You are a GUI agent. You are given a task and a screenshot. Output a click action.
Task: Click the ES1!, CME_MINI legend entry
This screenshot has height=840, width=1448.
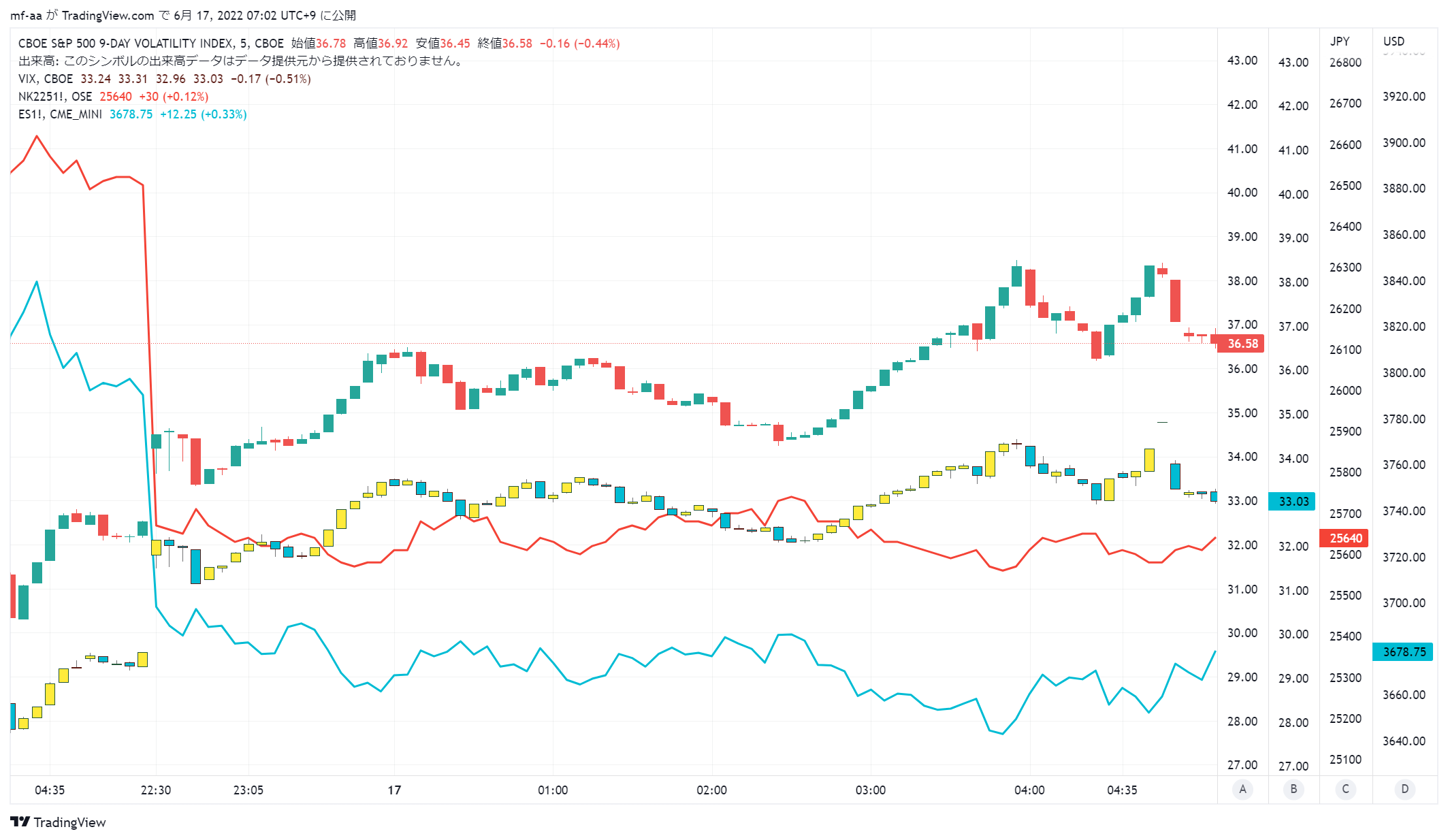[60, 114]
